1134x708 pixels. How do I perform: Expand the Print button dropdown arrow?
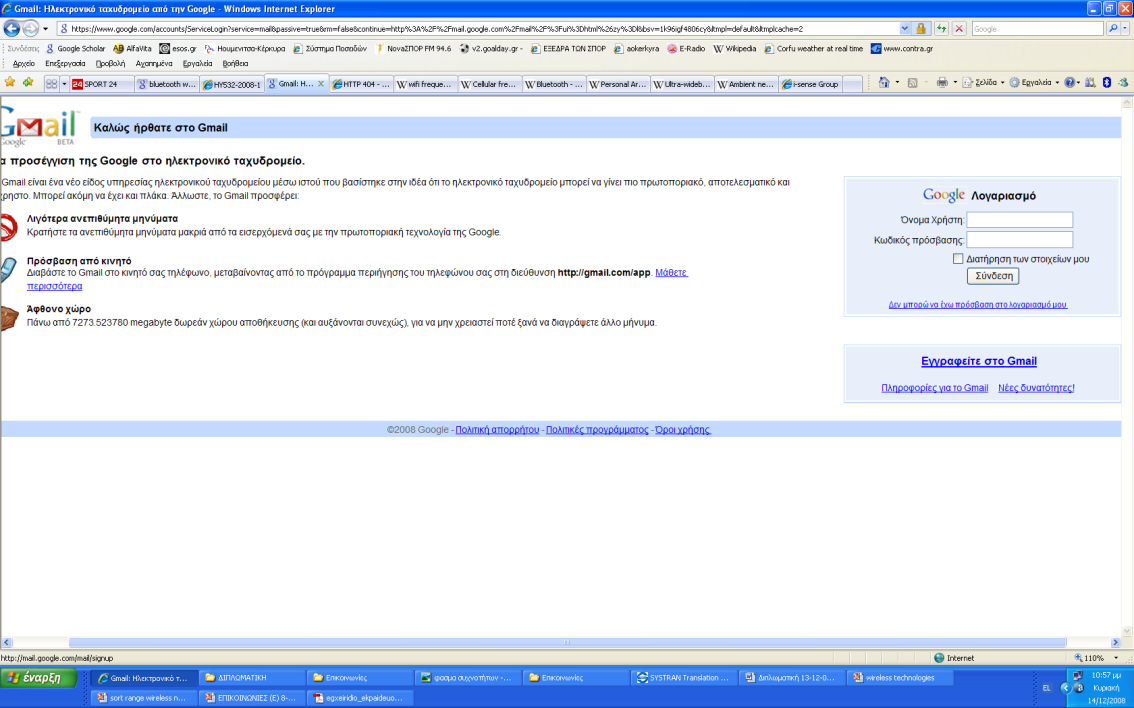point(955,82)
